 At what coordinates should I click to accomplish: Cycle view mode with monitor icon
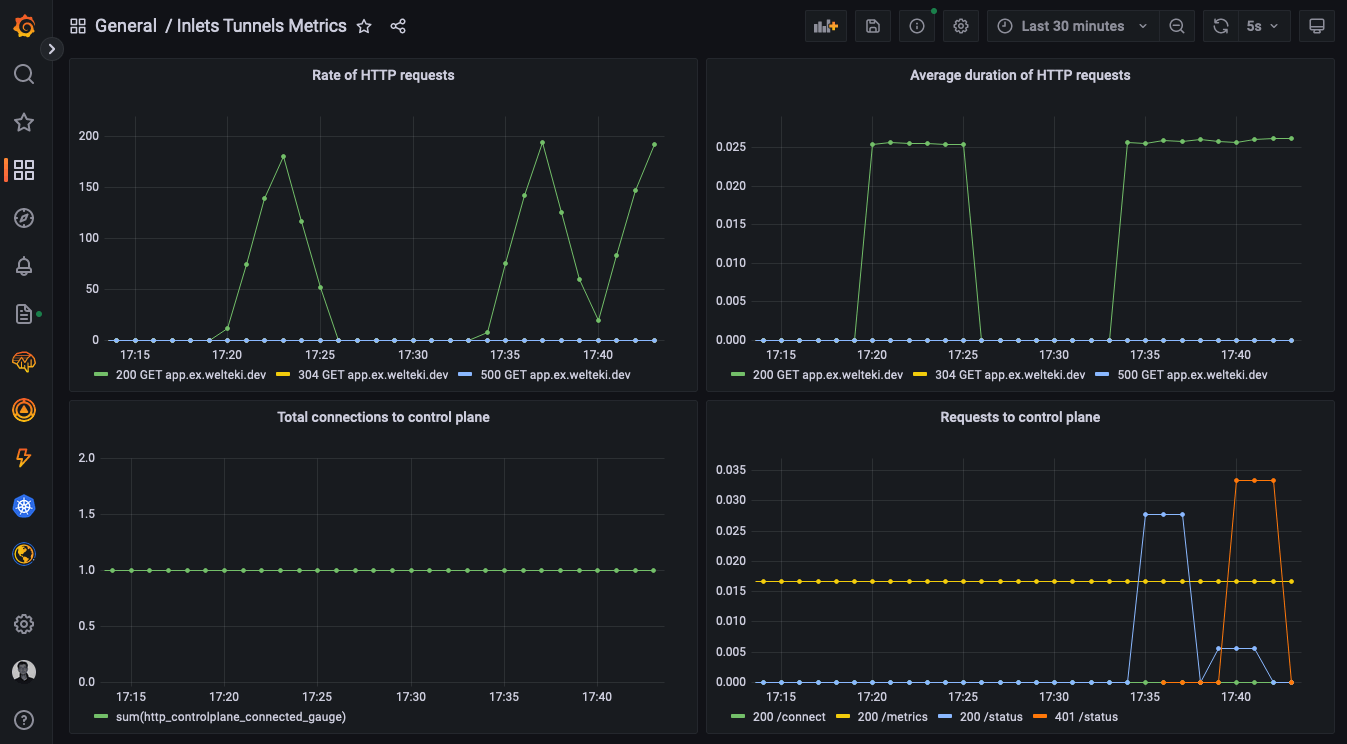click(1317, 26)
